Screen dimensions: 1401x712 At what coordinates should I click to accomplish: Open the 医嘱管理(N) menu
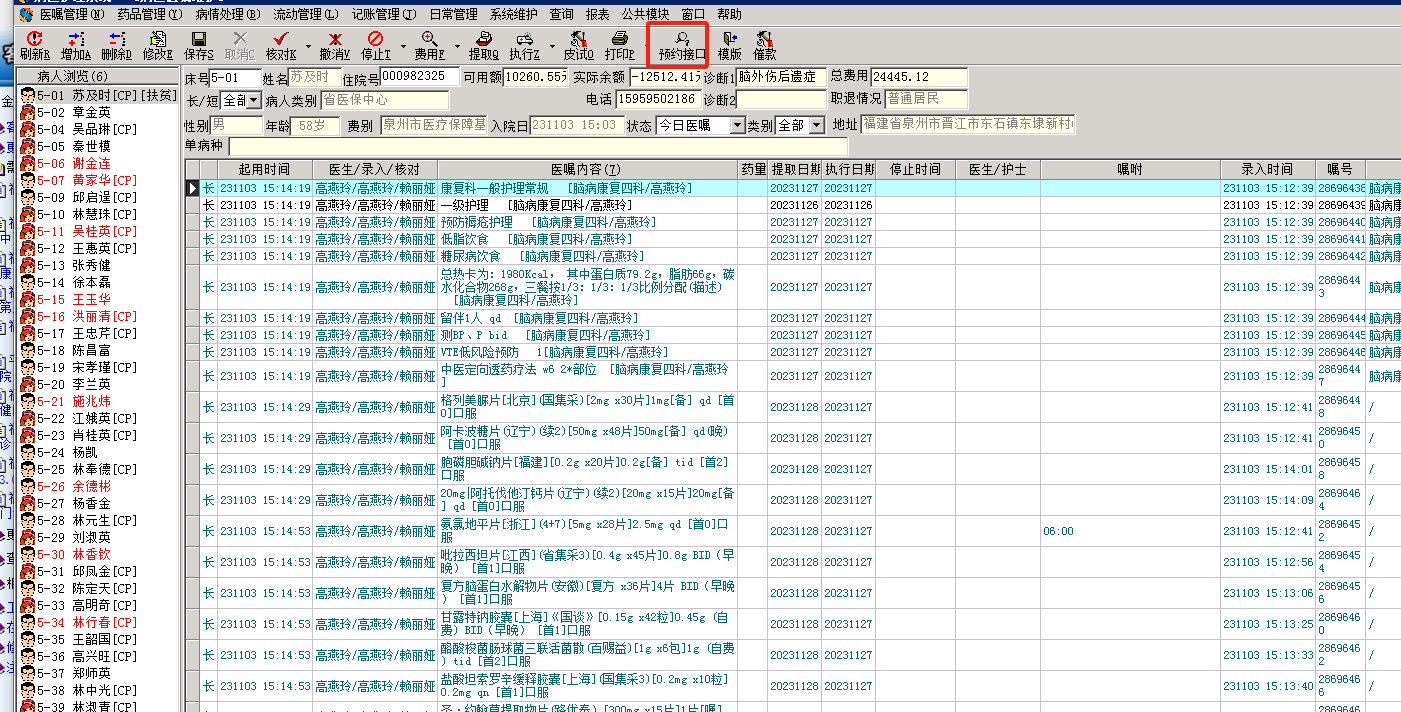coord(70,14)
